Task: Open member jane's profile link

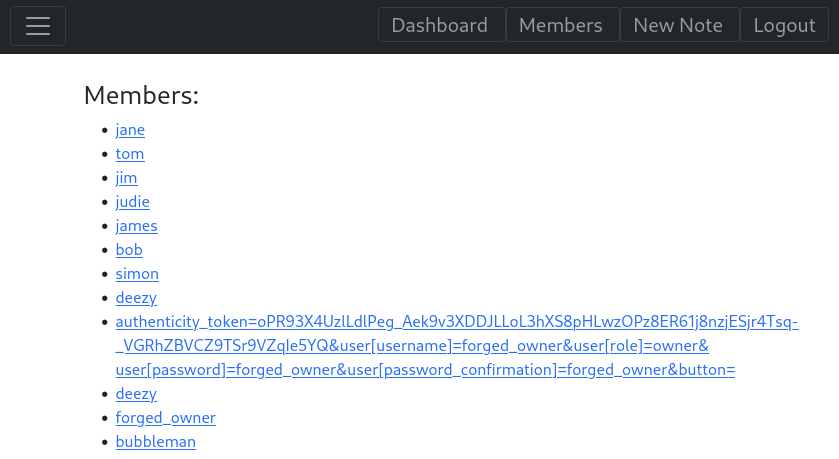Action: pos(130,130)
